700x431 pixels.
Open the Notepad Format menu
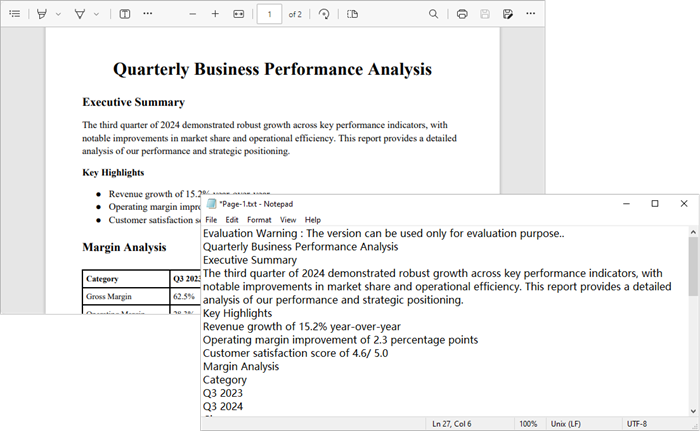[x=259, y=220]
